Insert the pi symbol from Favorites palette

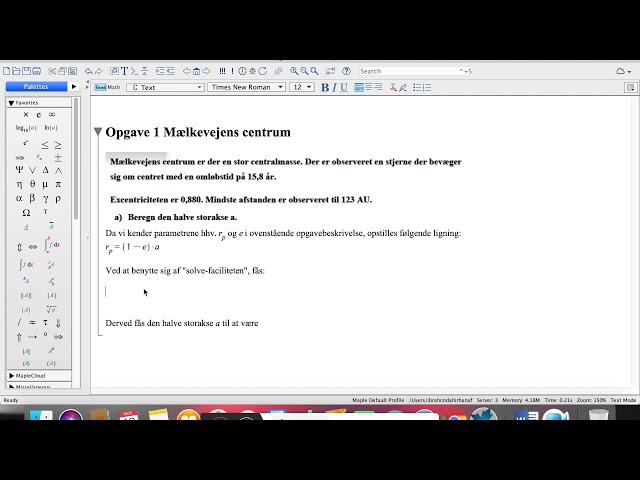[x=58, y=184]
